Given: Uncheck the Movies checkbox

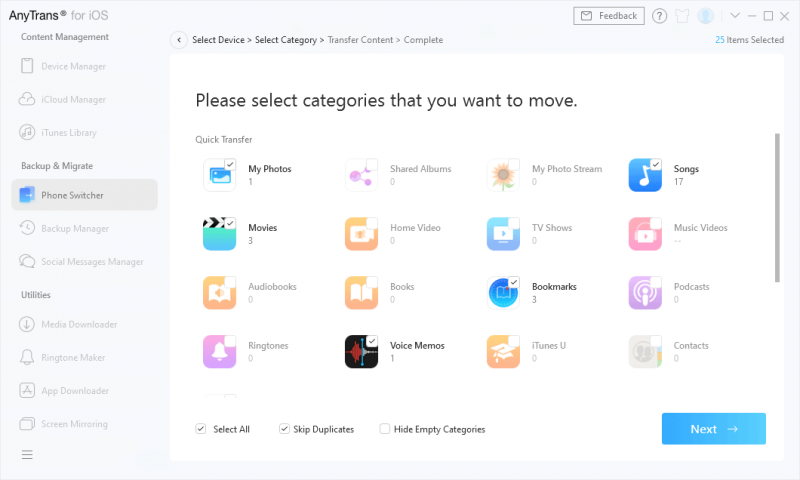Looking at the screenshot, I should [x=230, y=223].
